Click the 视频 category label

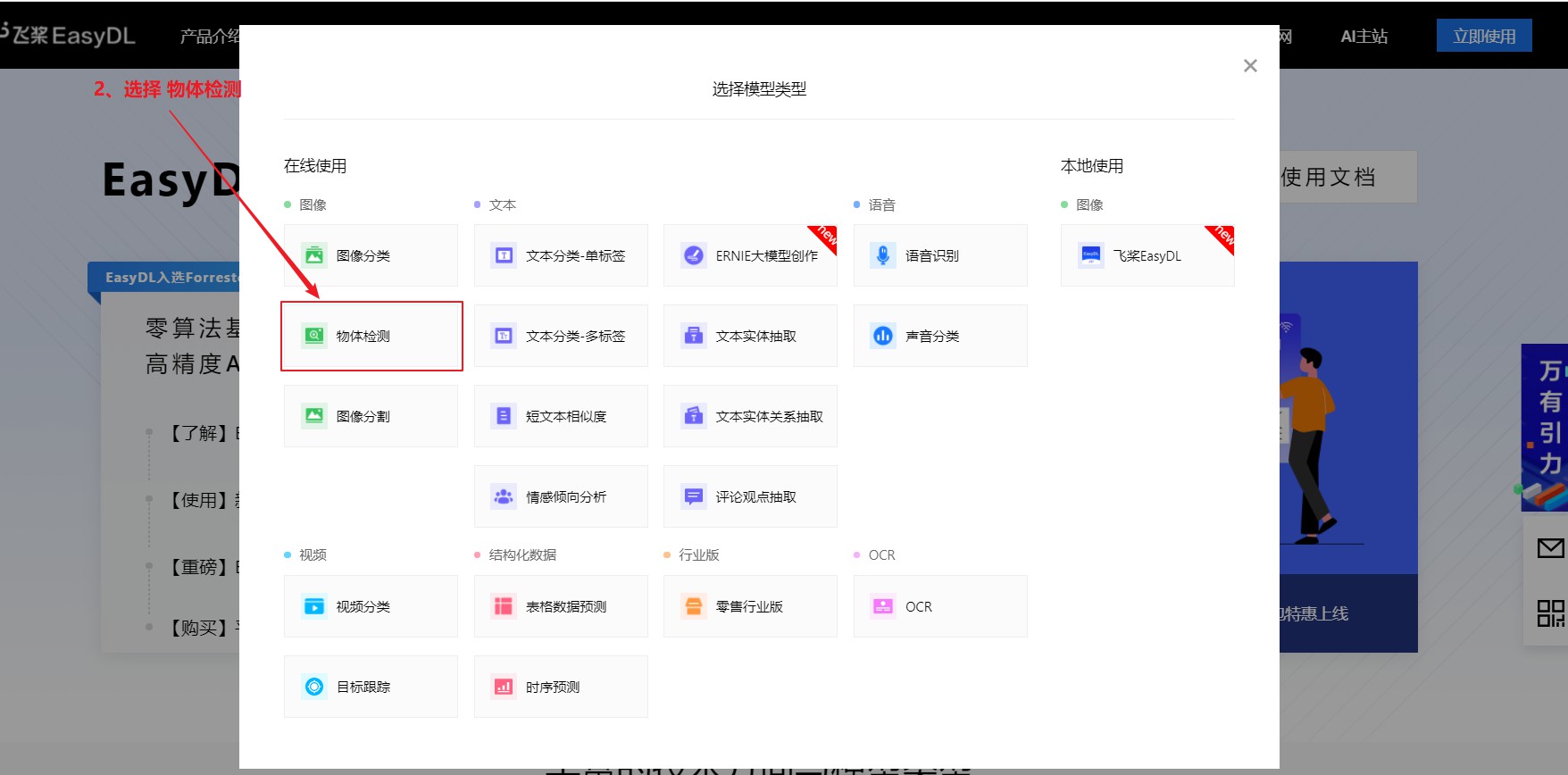[x=313, y=555]
